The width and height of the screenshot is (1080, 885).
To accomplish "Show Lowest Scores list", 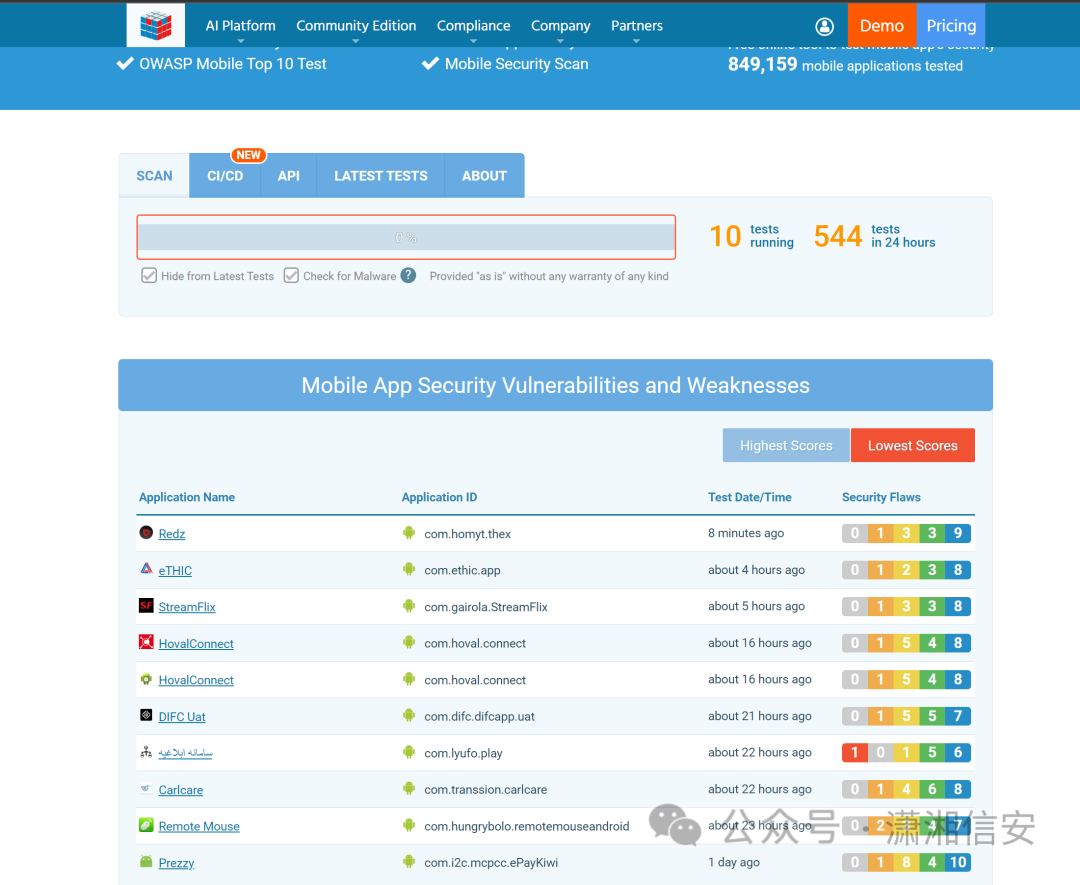I will pos(913,445).
